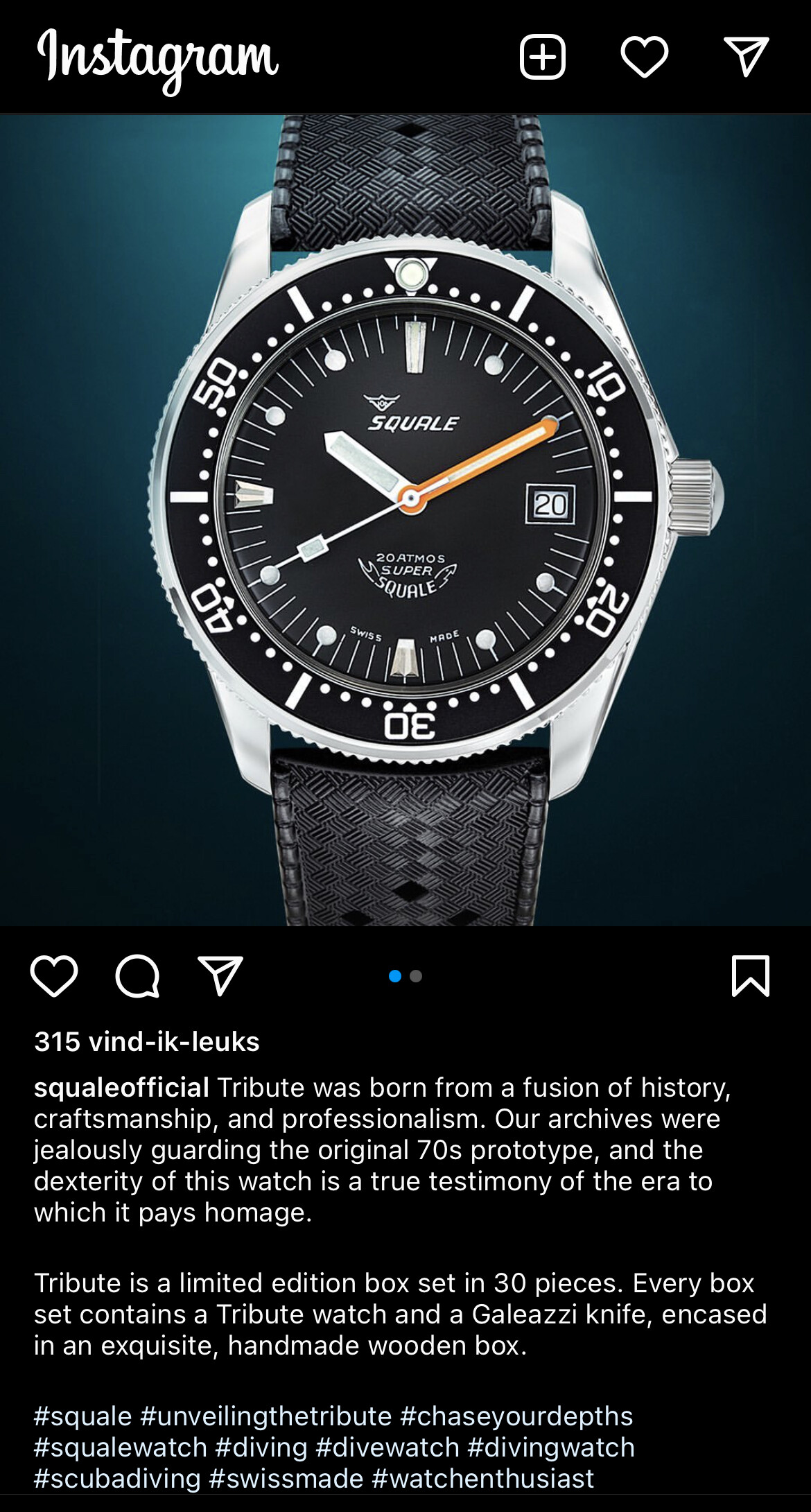811x1512 pixels.
Task: Open comments with speech bubble icon
Action: [137, 976]
